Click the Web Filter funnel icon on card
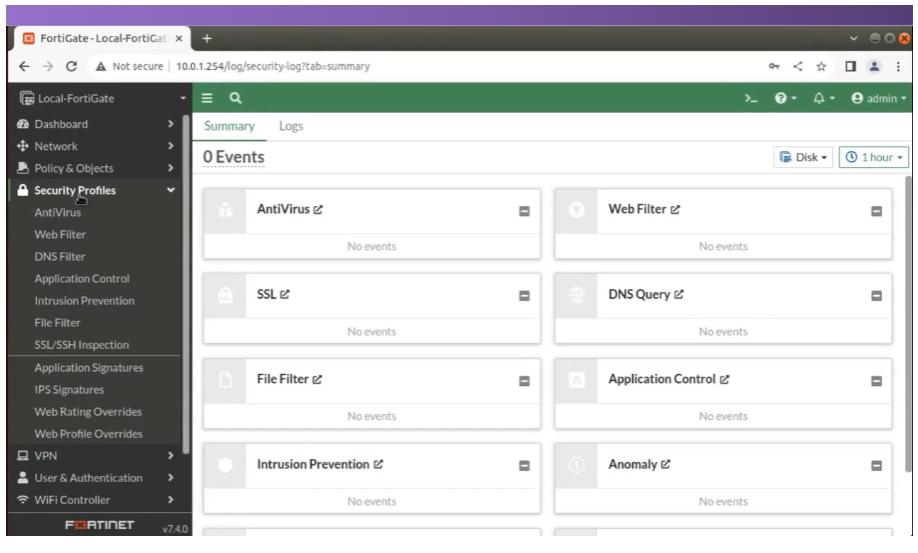The height and width of the screenshot is (553, 918). pos(577,209)
